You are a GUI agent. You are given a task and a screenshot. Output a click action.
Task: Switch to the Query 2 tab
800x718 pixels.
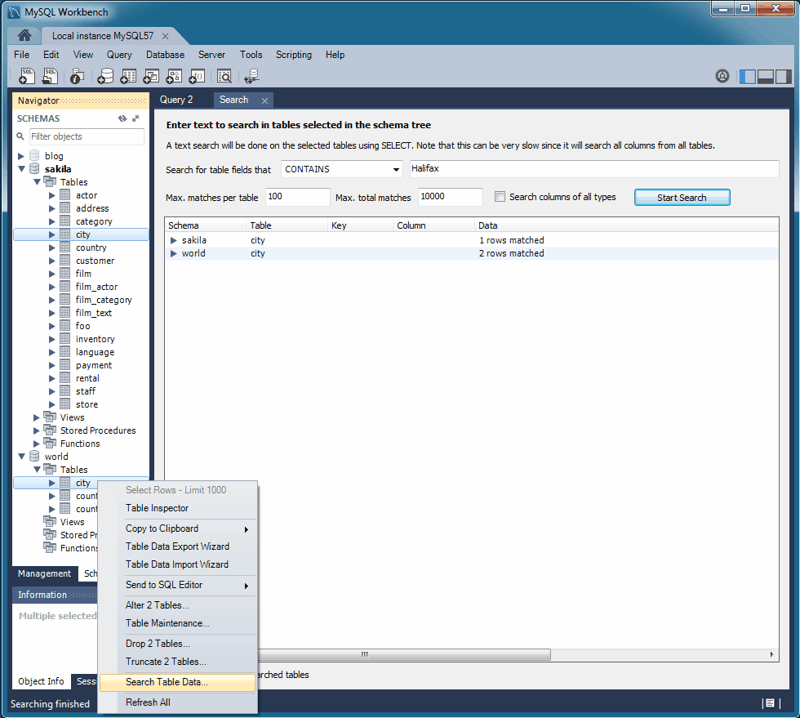pos(177,100)
